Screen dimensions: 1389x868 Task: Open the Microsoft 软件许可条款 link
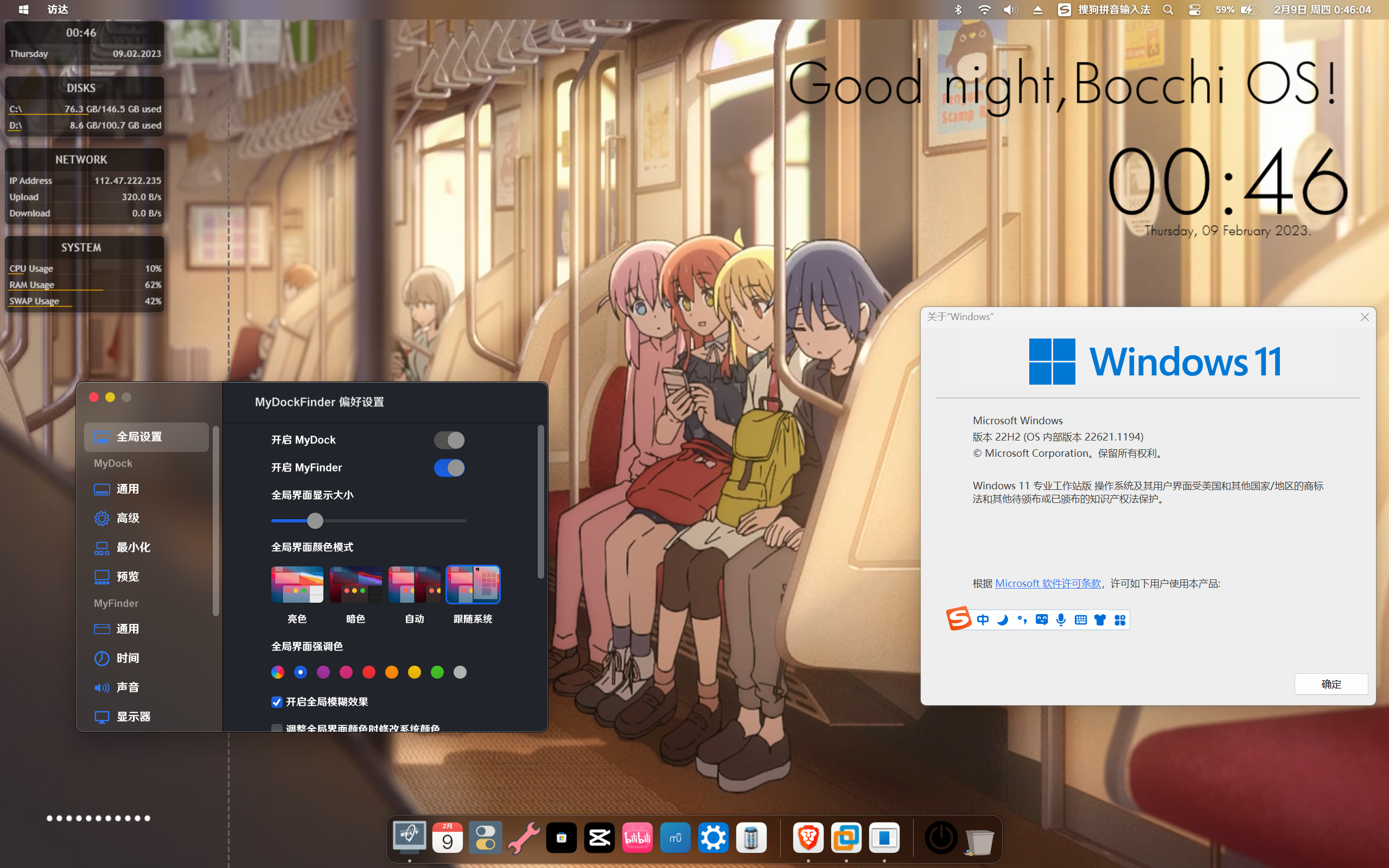coord(1048,584)
